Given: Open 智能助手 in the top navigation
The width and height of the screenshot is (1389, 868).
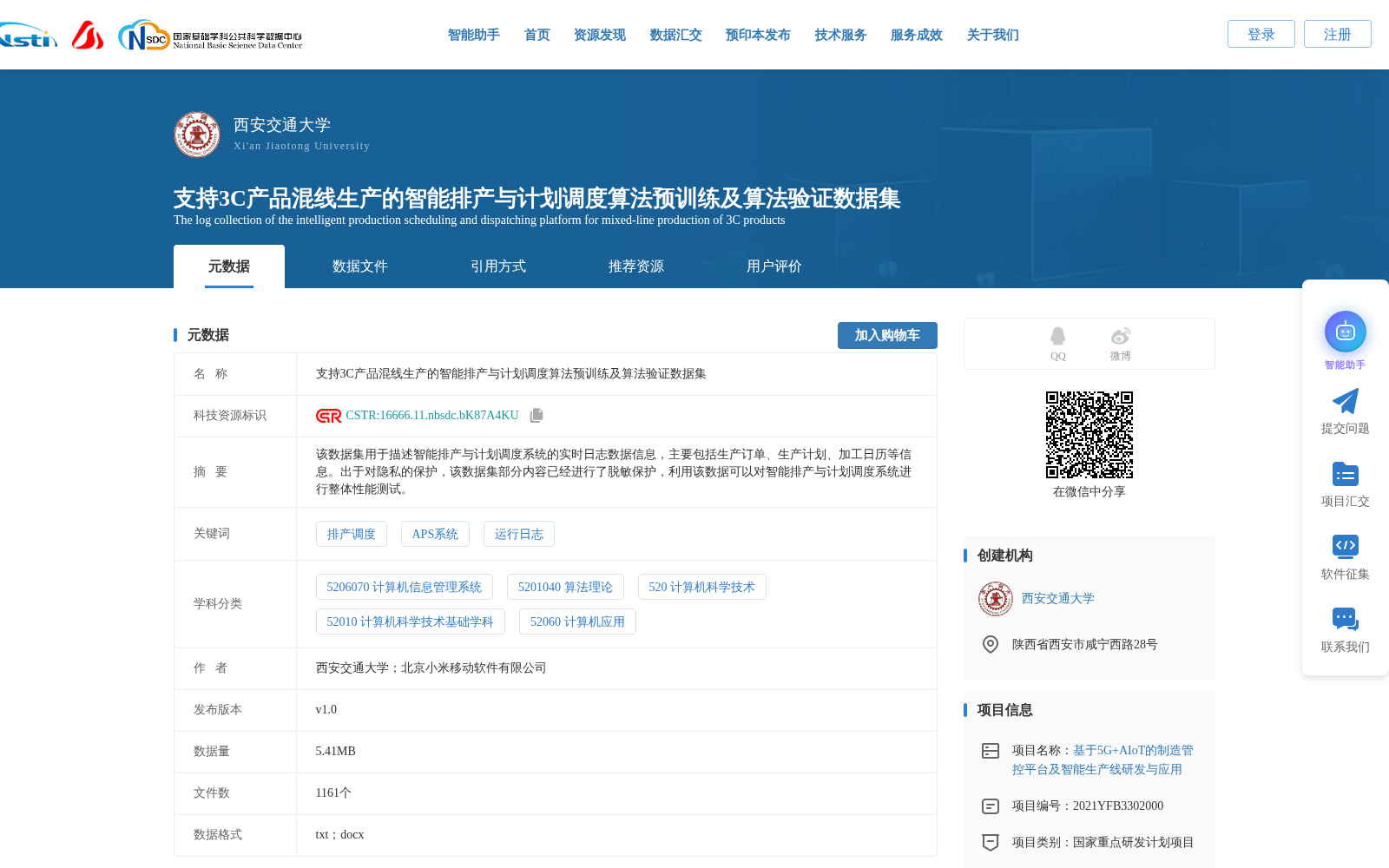Looking at the screenshot, I should point(474,35).
